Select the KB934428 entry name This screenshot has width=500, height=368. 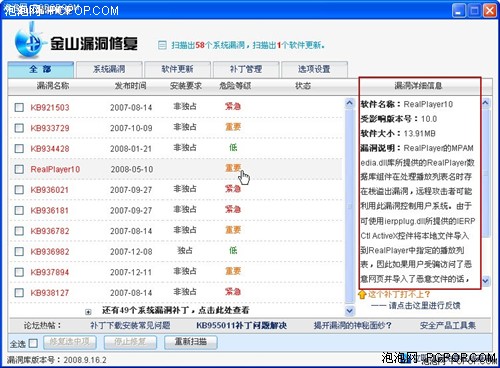[x=50, y=149]
